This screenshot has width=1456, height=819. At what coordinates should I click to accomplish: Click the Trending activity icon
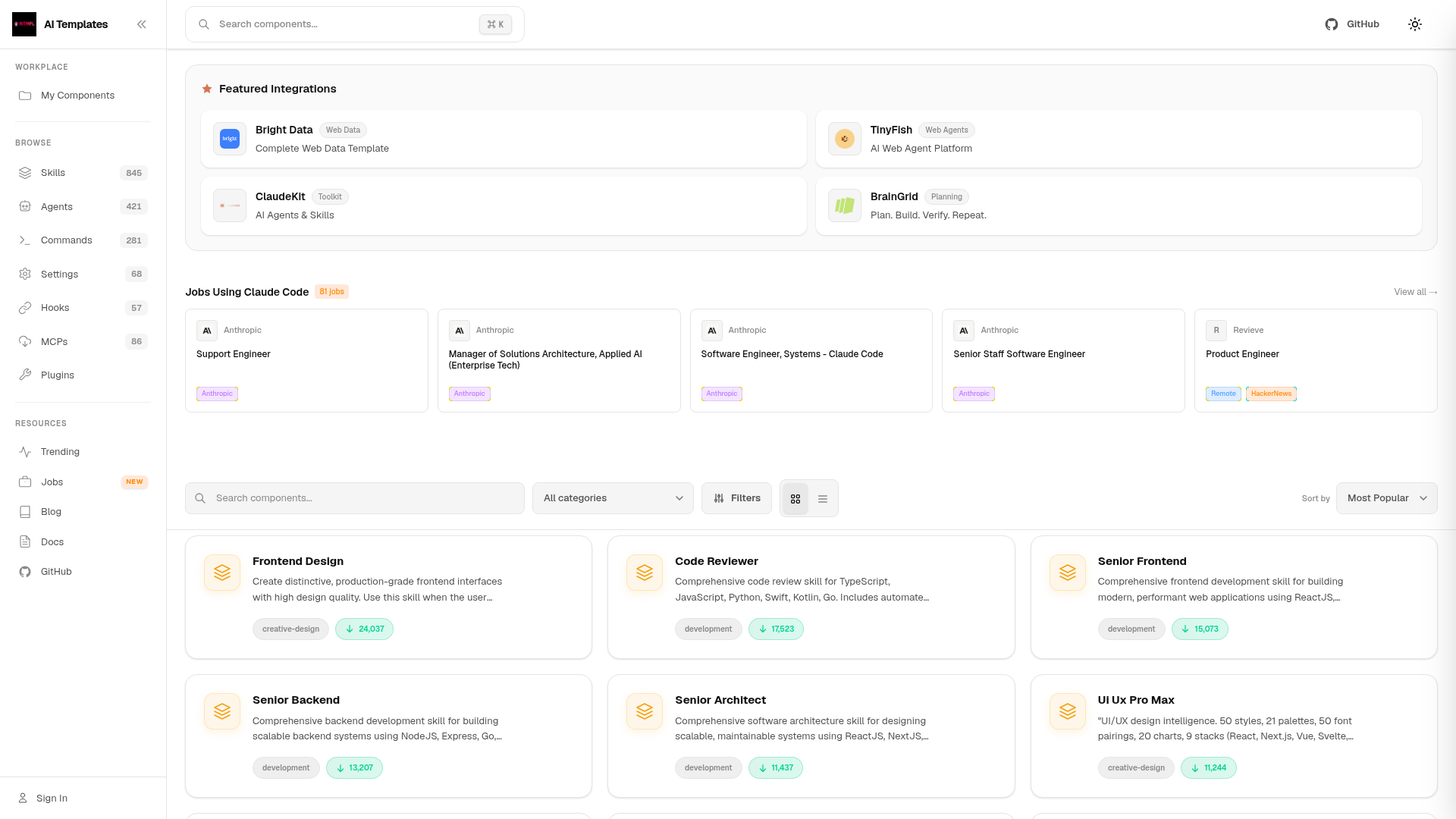click(x=25, y=452)
